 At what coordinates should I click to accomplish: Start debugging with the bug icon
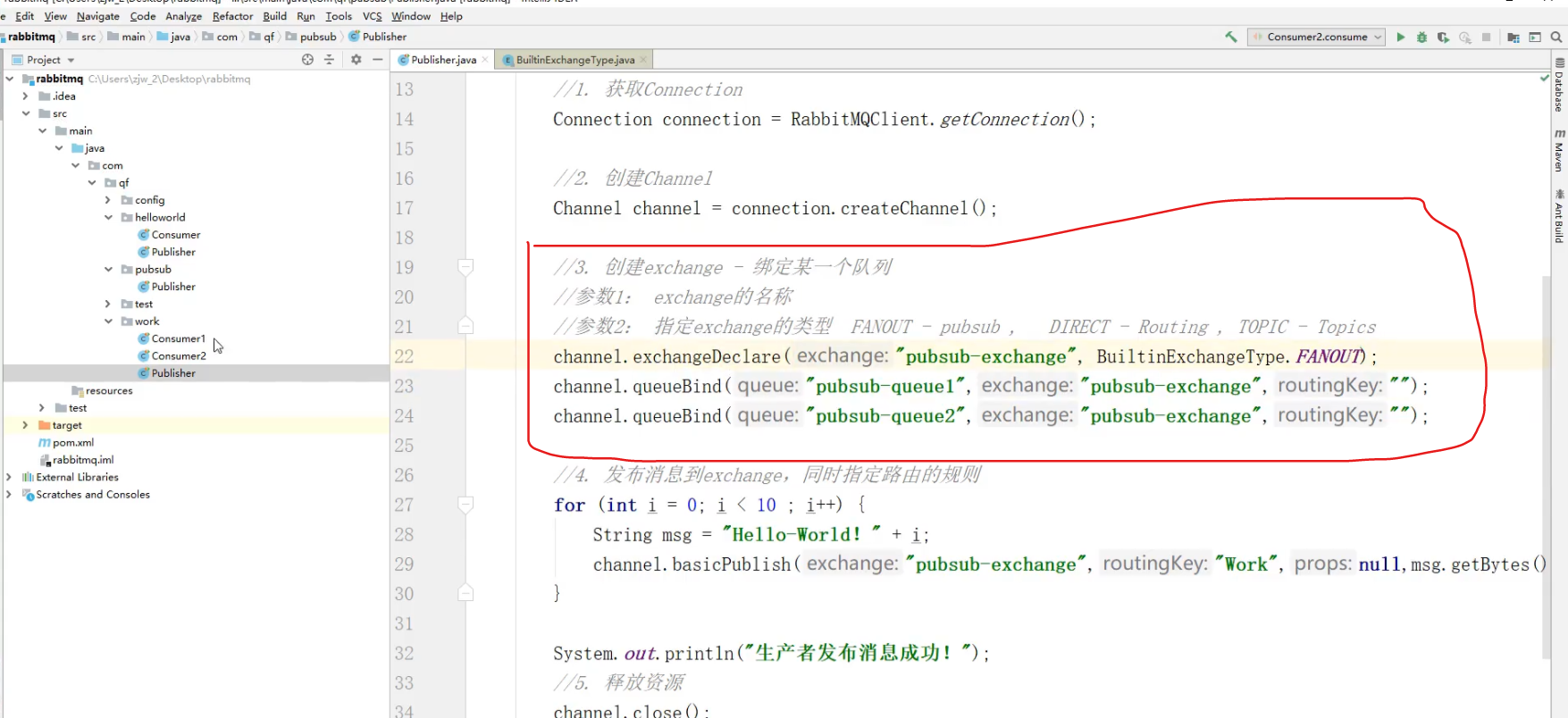click(1421, 37)
